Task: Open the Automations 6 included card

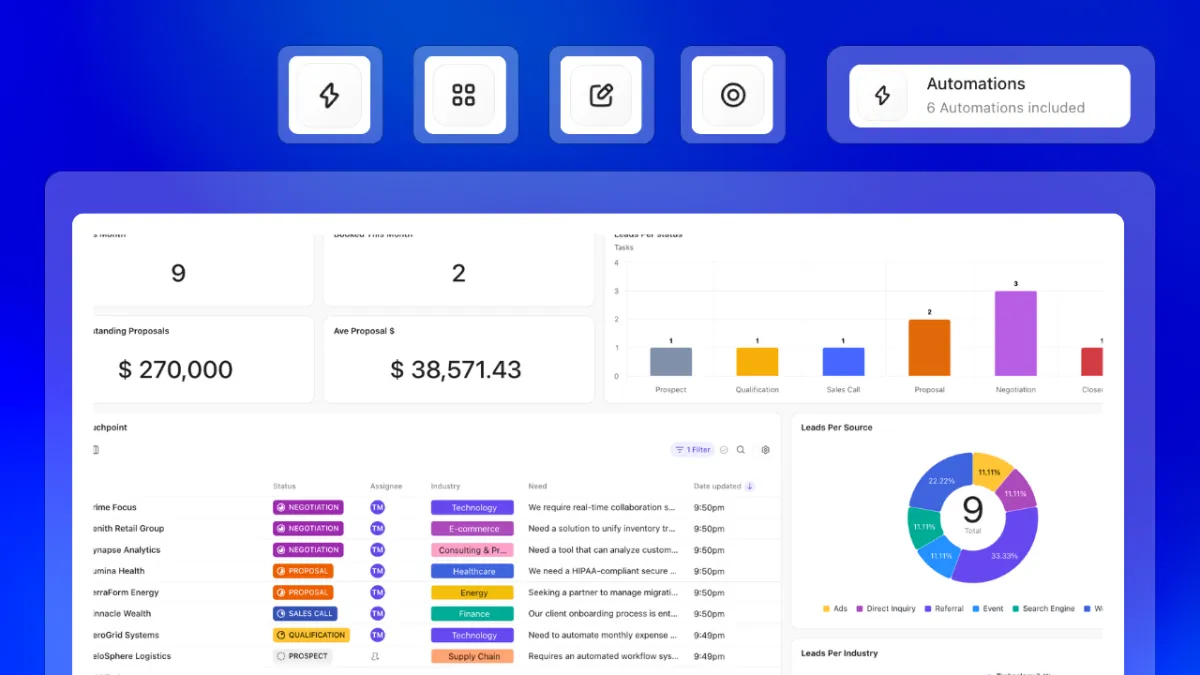Action: [x=990, y=96]
